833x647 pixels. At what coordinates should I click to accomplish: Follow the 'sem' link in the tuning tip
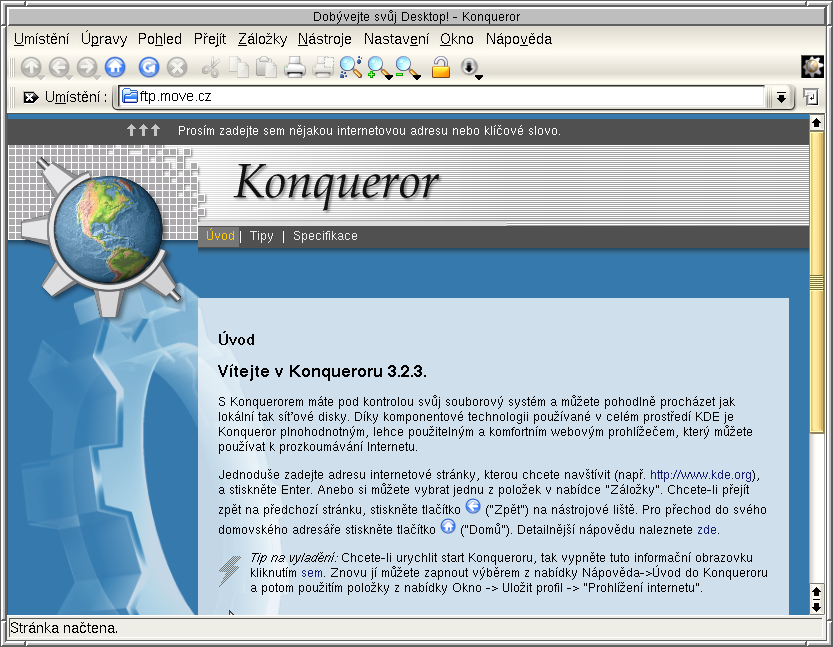click(312, 573)
